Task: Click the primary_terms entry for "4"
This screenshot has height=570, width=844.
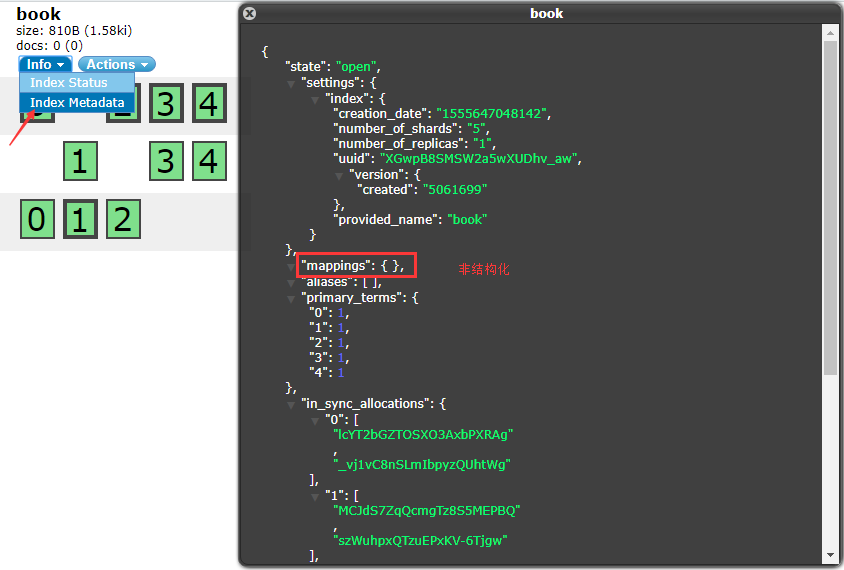Action: [x=327, y=372]
